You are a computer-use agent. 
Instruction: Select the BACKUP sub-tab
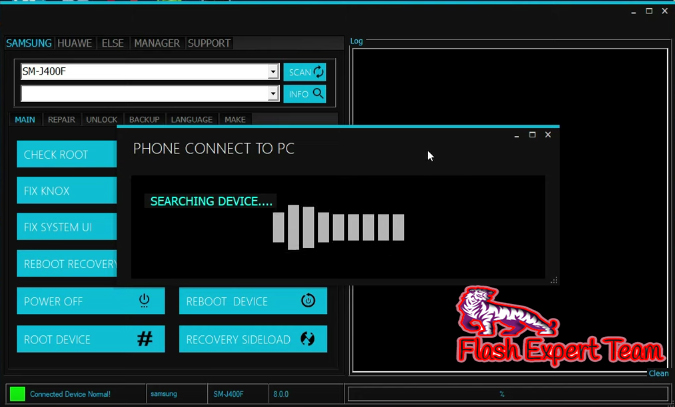tap(144, 120)
